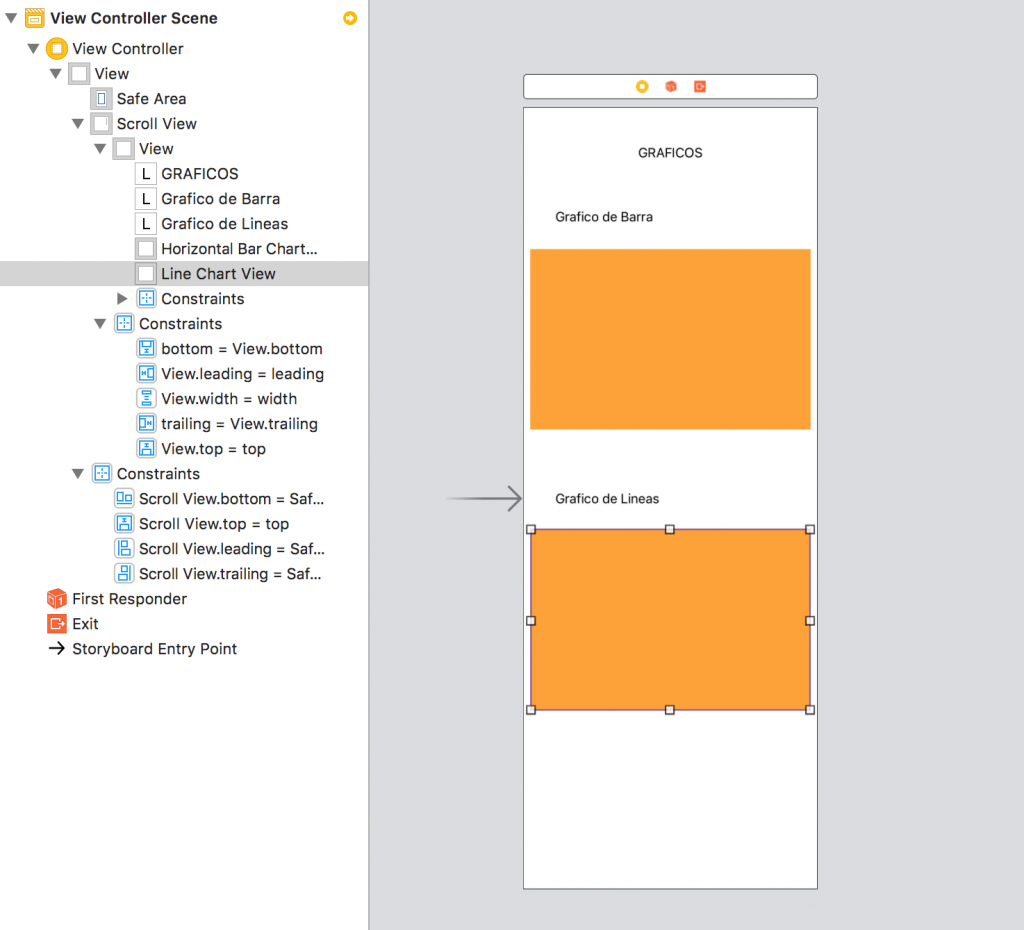
Task: Click the Exit icon in document outline
Action: point(57,624)
